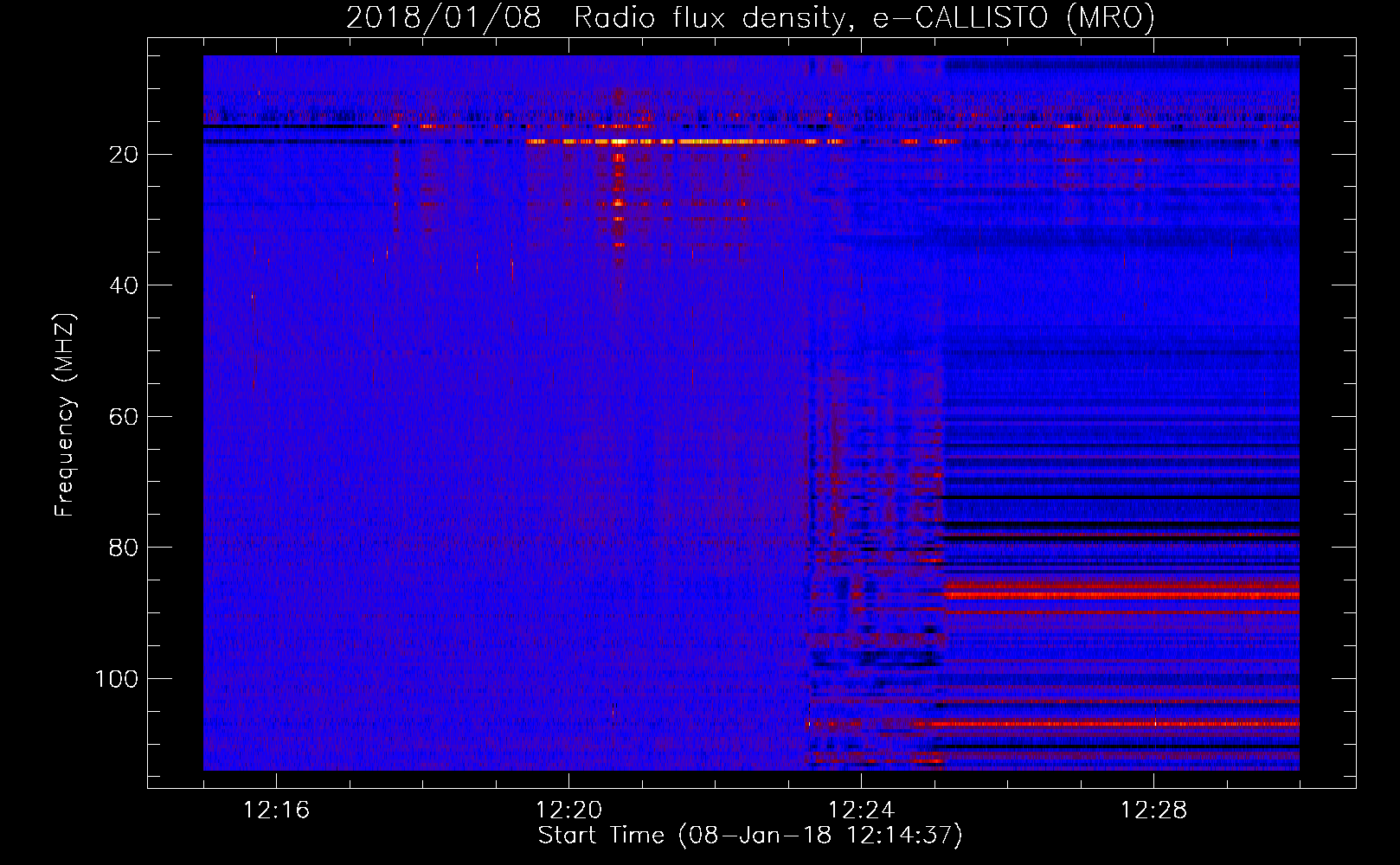Click the 100 frequency tick label
Image resolution: width=1400 pixels, height=865 pixels.
(117, 679)
